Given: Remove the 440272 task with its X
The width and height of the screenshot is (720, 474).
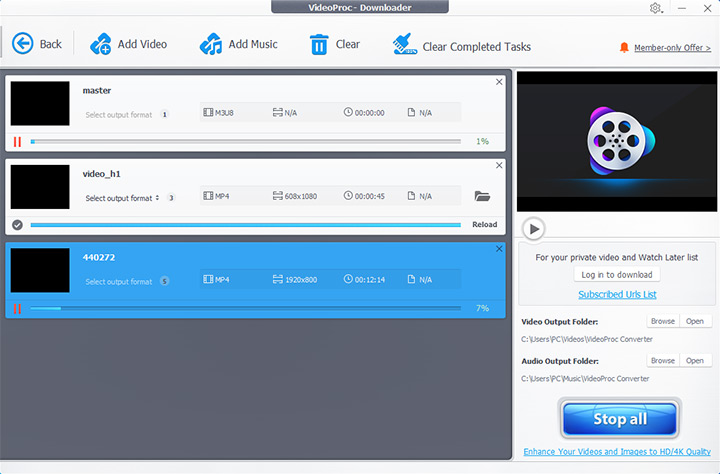Looking at the screenshot, I should pyautogui.click(x=499, y=248).
